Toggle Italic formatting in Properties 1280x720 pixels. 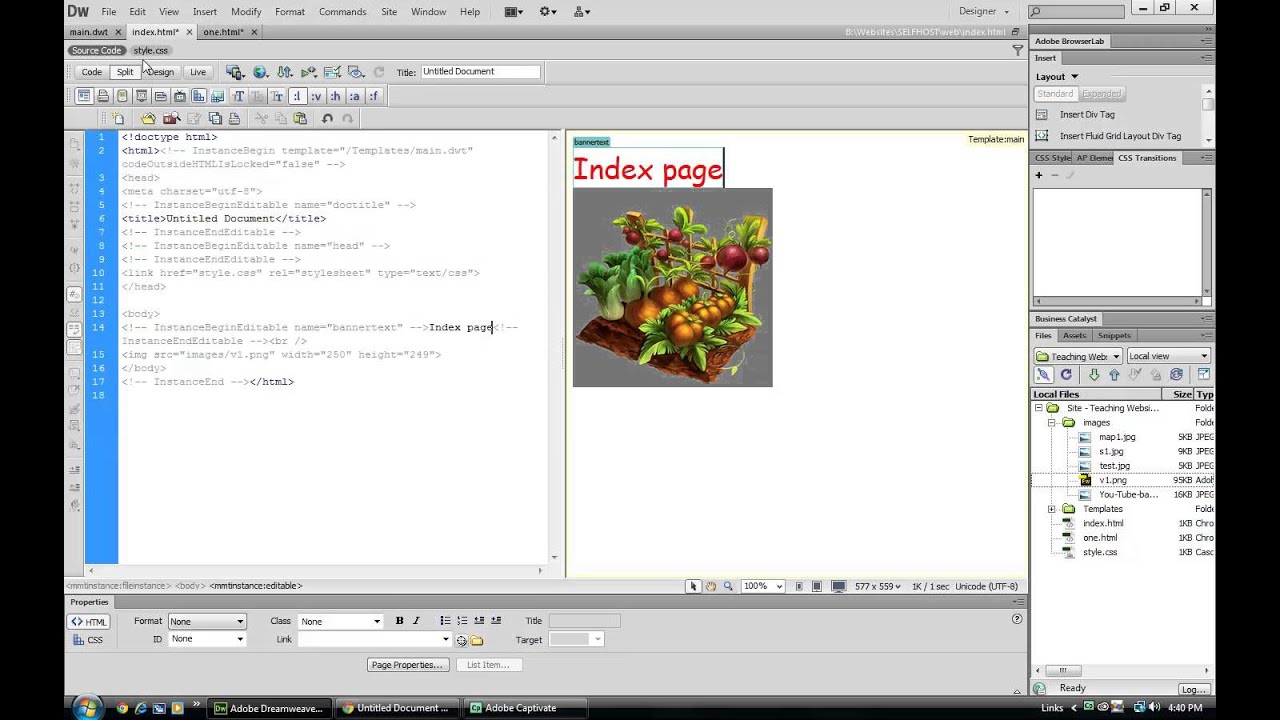416,621
